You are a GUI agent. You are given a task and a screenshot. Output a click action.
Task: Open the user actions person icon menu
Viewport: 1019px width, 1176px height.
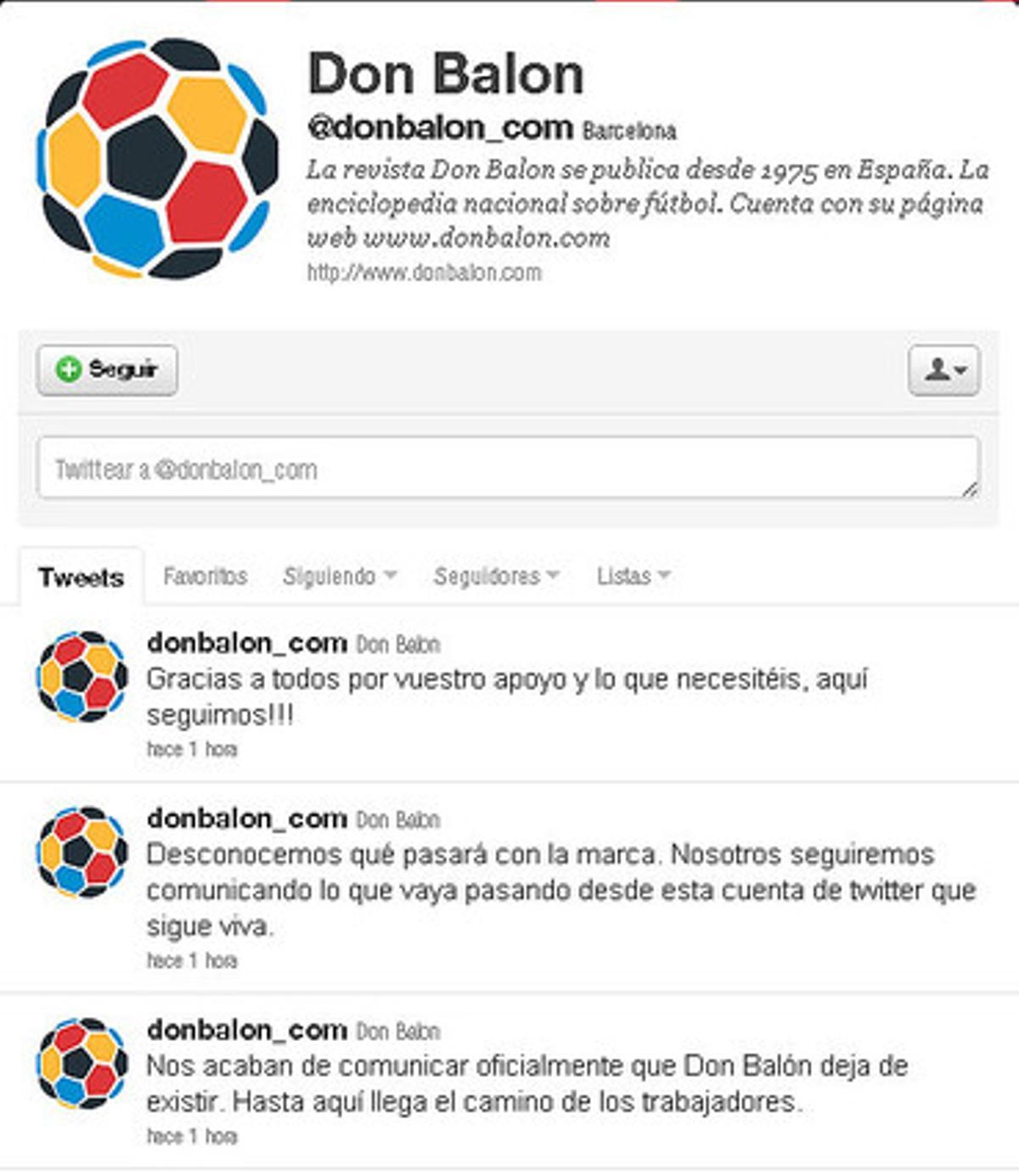pyautogui.click(x=944, y=370)
